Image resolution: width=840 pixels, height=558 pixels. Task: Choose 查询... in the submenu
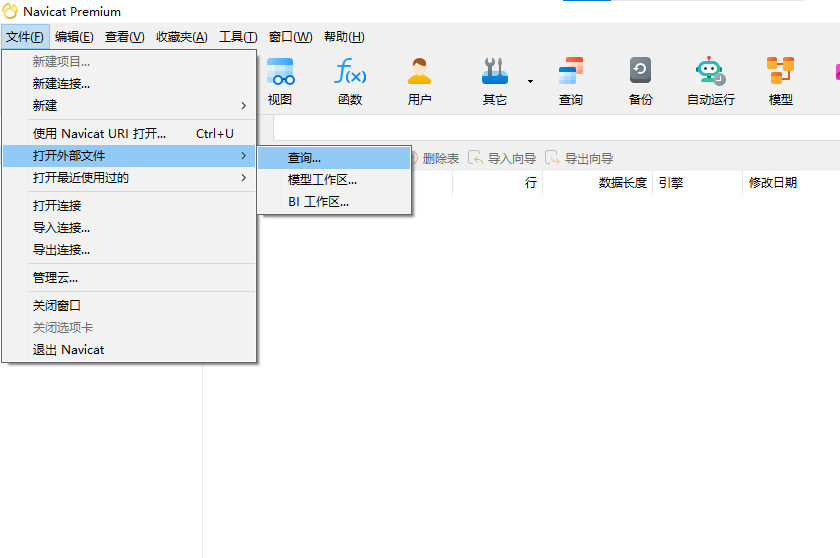[334, 158]
